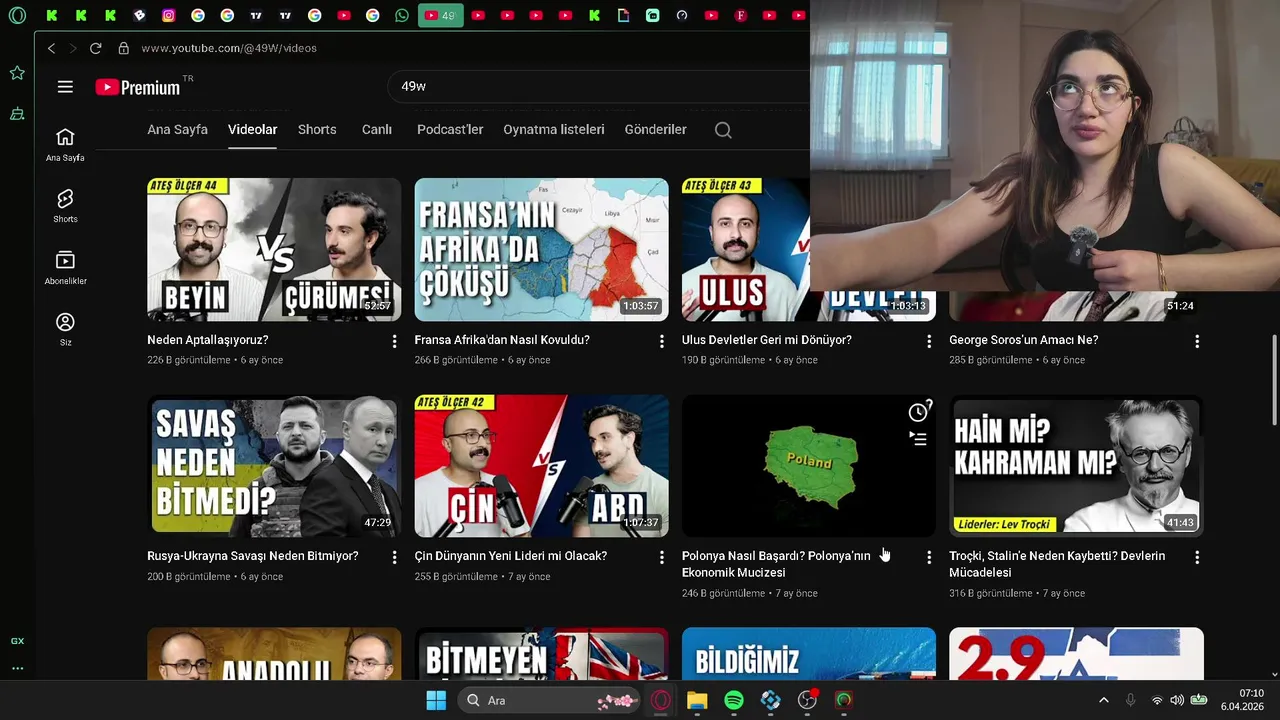The height and width of the screenshot is (720, 1280).
Task: Click the Çin vs ABD thumbnail
Action: click(541, 466)
